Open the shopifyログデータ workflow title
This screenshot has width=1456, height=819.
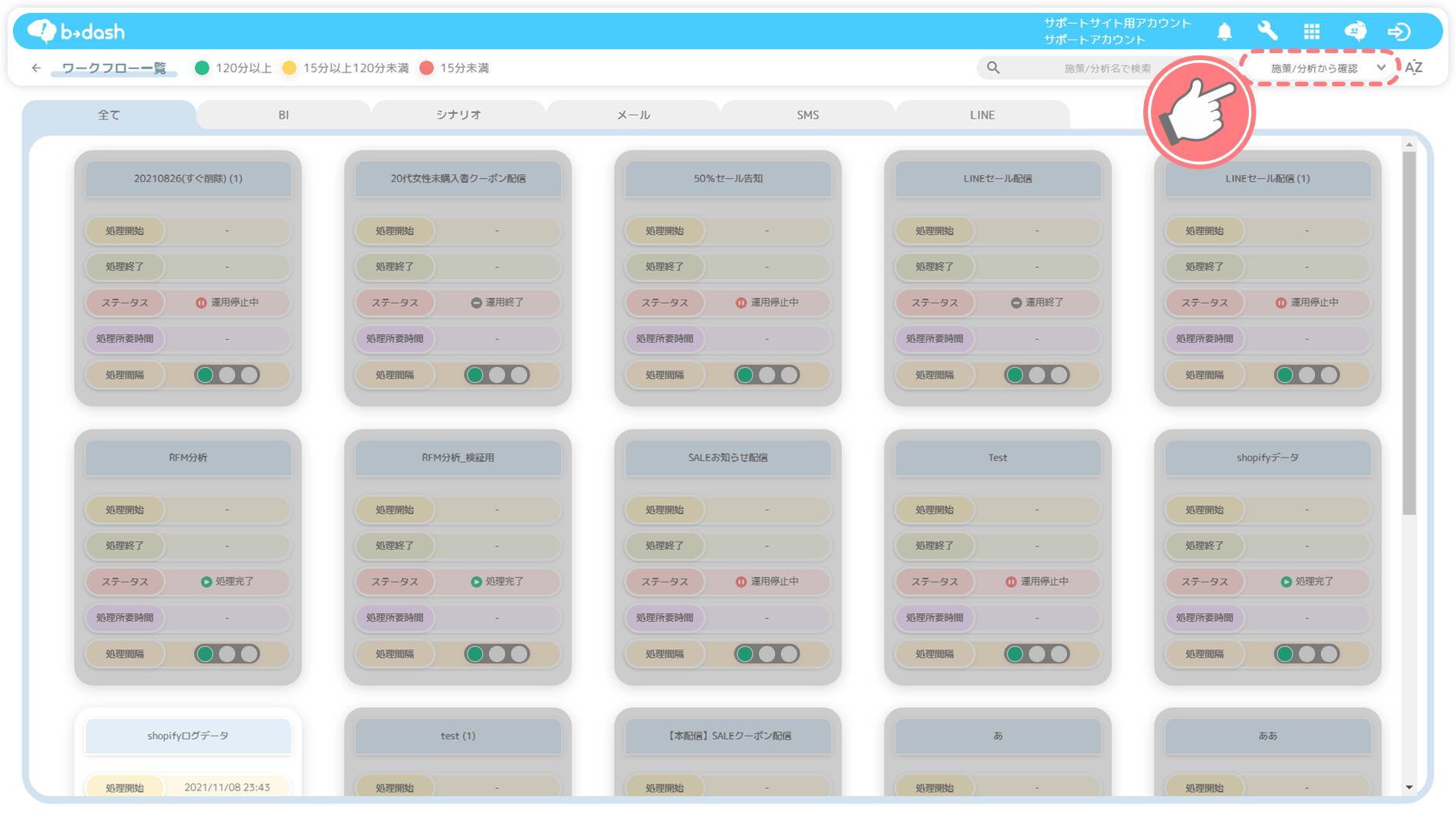coord(188,737)
